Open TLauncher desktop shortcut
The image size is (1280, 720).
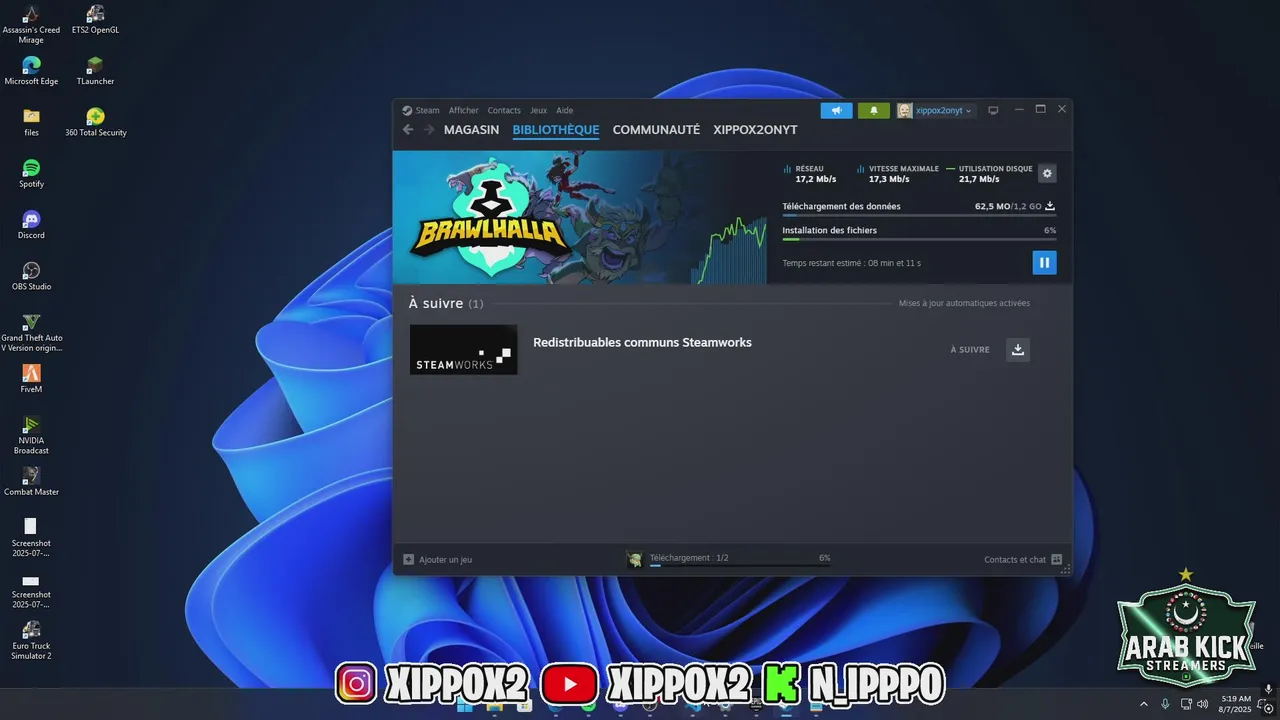pyautogui.click(x=95, y=71)
